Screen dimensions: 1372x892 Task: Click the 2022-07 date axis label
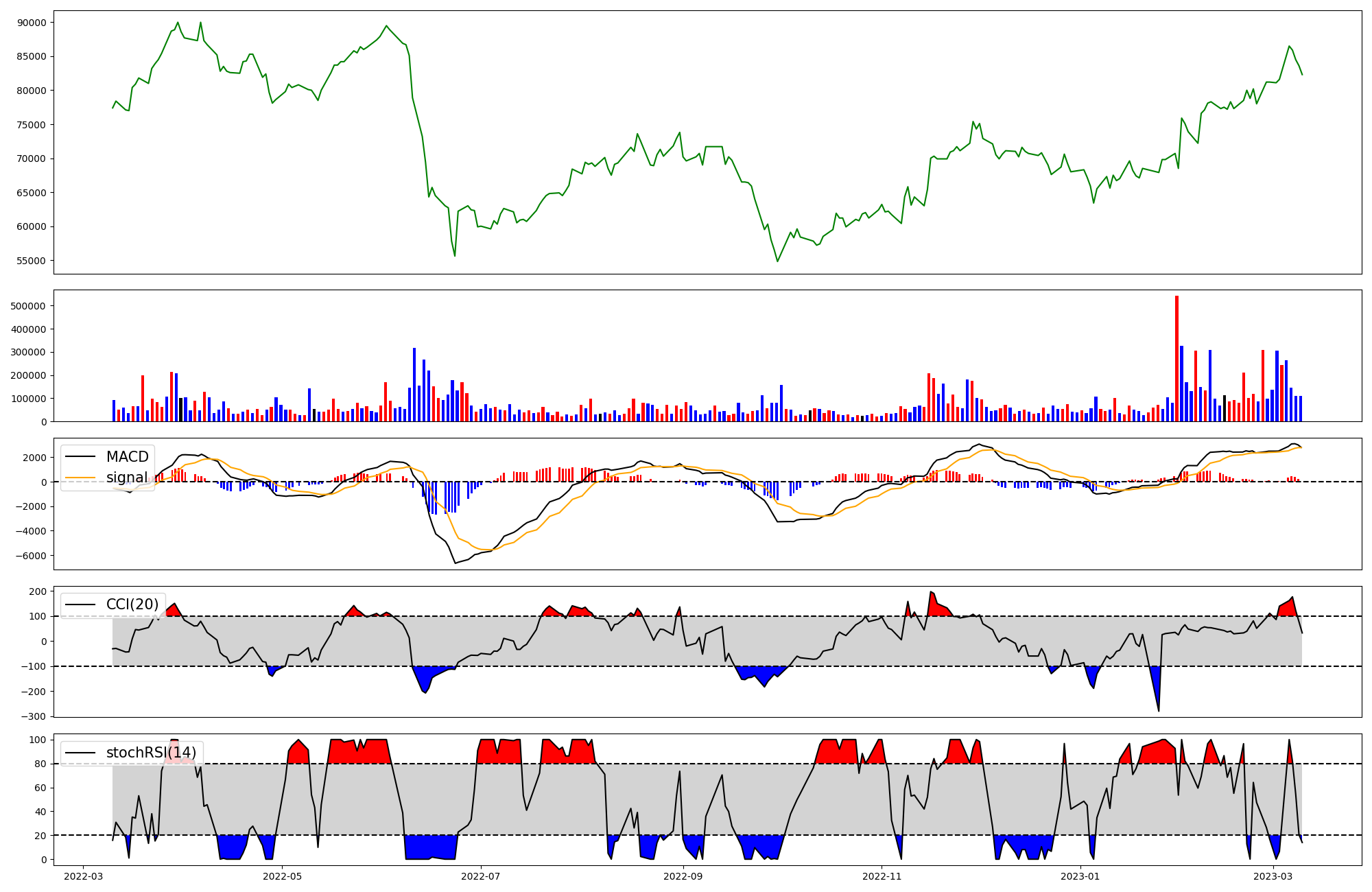click(x=481, y=876)
